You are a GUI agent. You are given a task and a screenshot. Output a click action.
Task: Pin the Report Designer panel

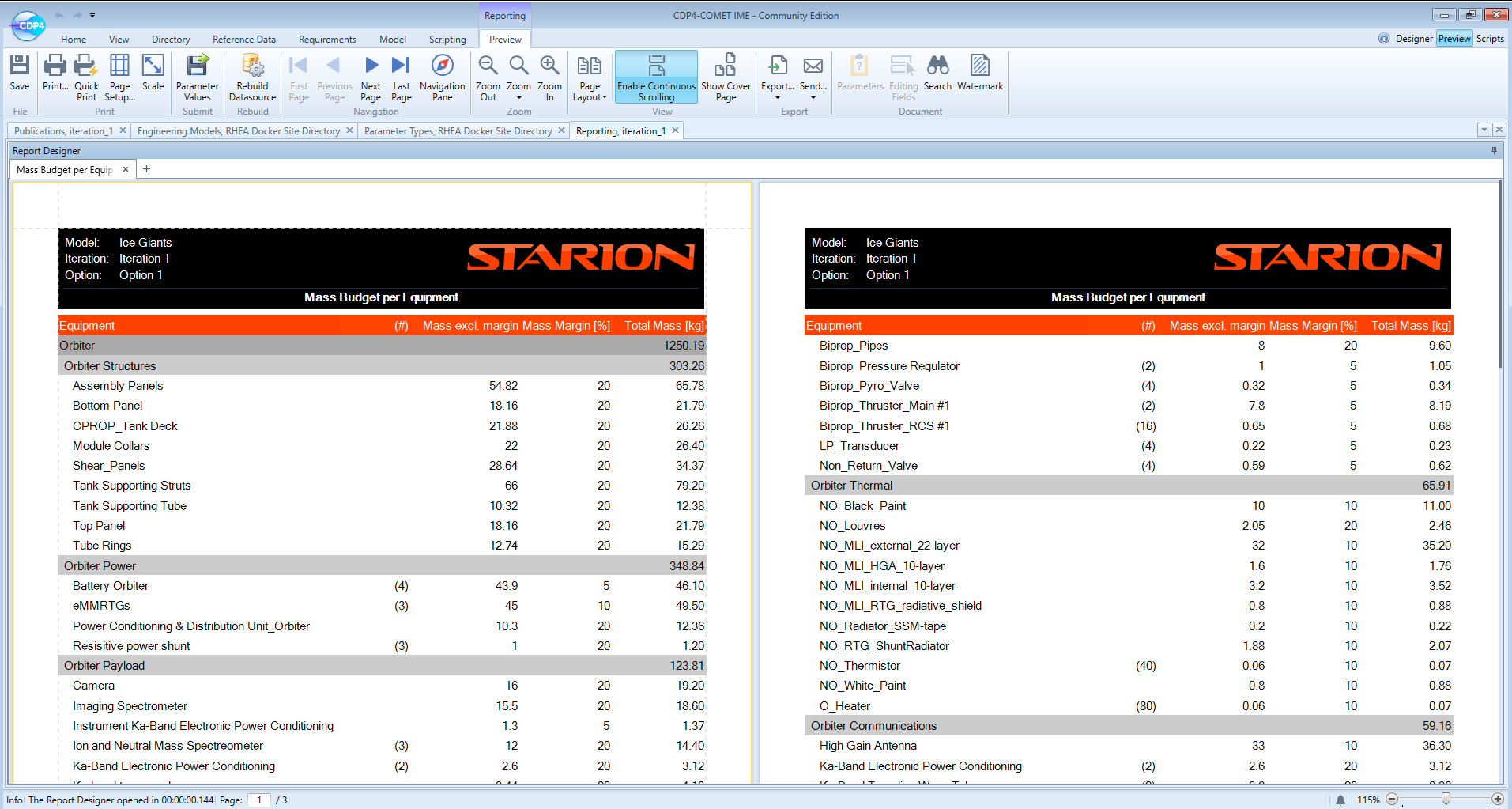(x=1494, y=150)
